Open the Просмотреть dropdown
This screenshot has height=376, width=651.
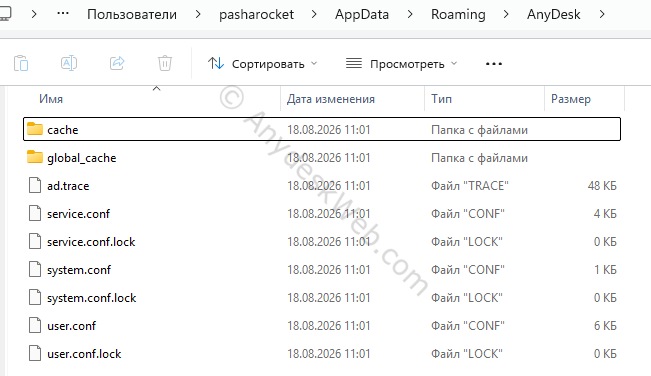(x=401, y=64)
